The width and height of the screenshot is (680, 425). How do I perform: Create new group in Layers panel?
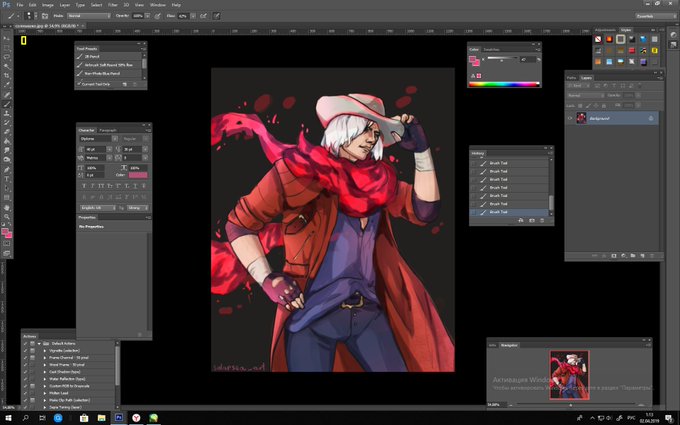633,256
